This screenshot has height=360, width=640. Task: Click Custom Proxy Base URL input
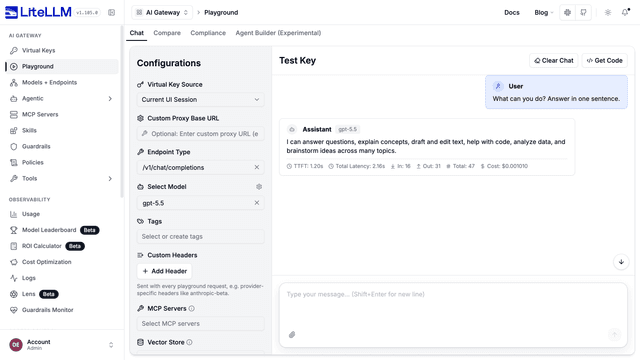pyautogui.click(x=200, y=133)
